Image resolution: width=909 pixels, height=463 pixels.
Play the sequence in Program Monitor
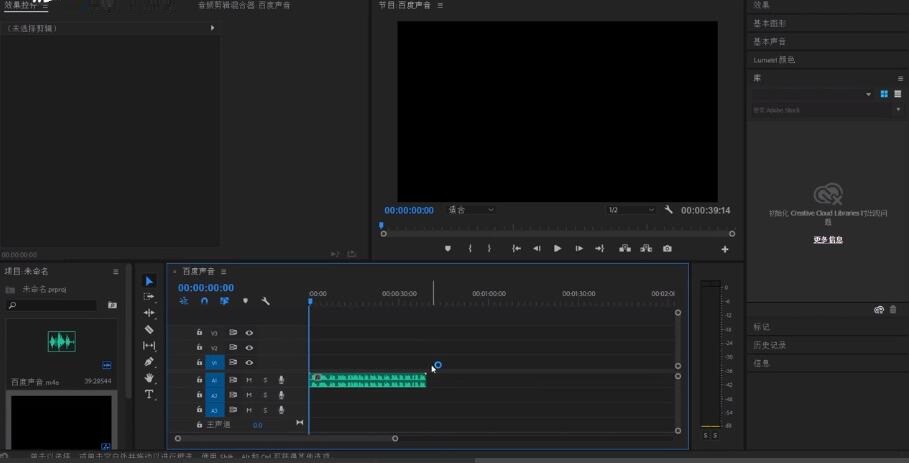(x=558, y=249)
